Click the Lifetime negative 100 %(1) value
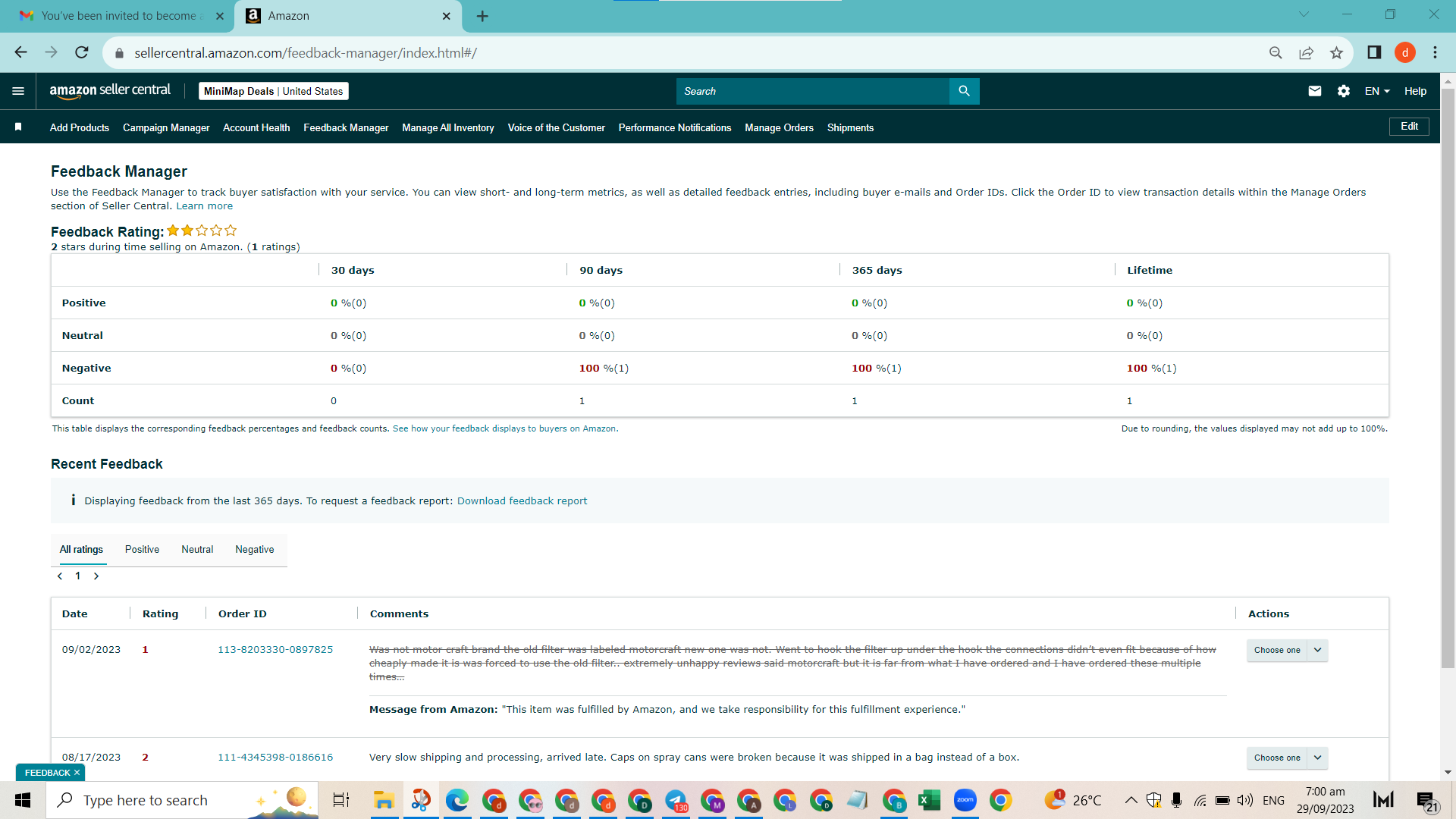This screenshot has height=819, width=1456. point(1151,369)
